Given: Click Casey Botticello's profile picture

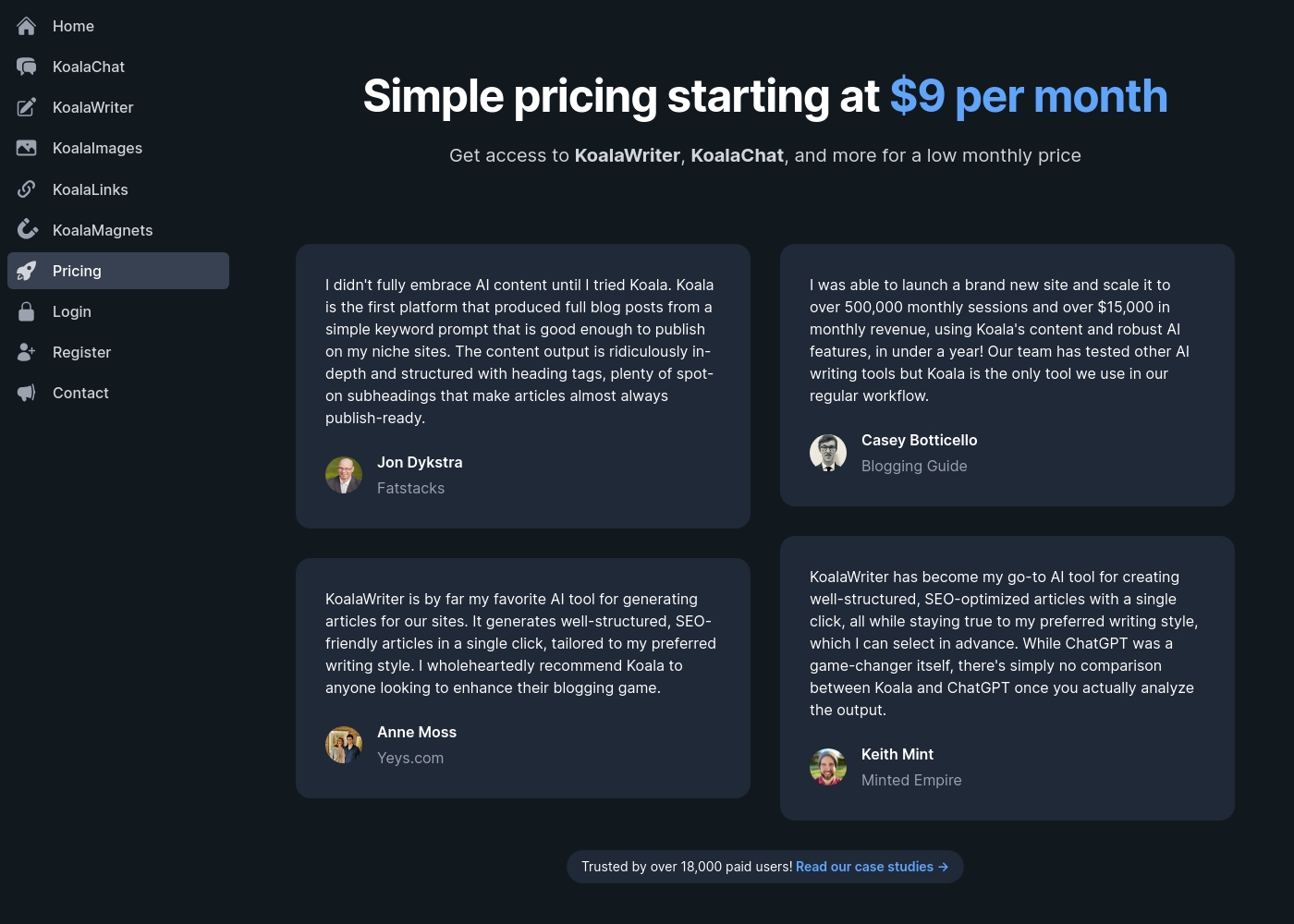Looking at the screenshot, I should [x=828, y=453].
